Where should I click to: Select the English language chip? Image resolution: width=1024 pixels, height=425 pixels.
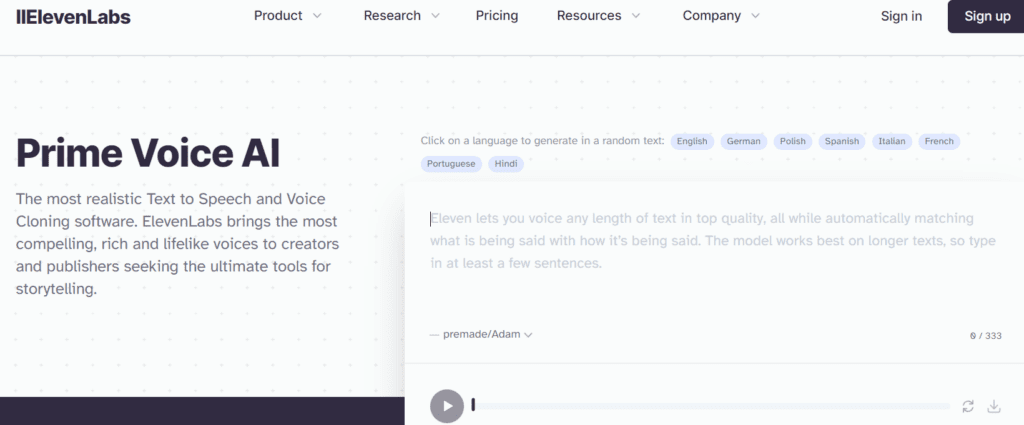[x=692, y=141]
